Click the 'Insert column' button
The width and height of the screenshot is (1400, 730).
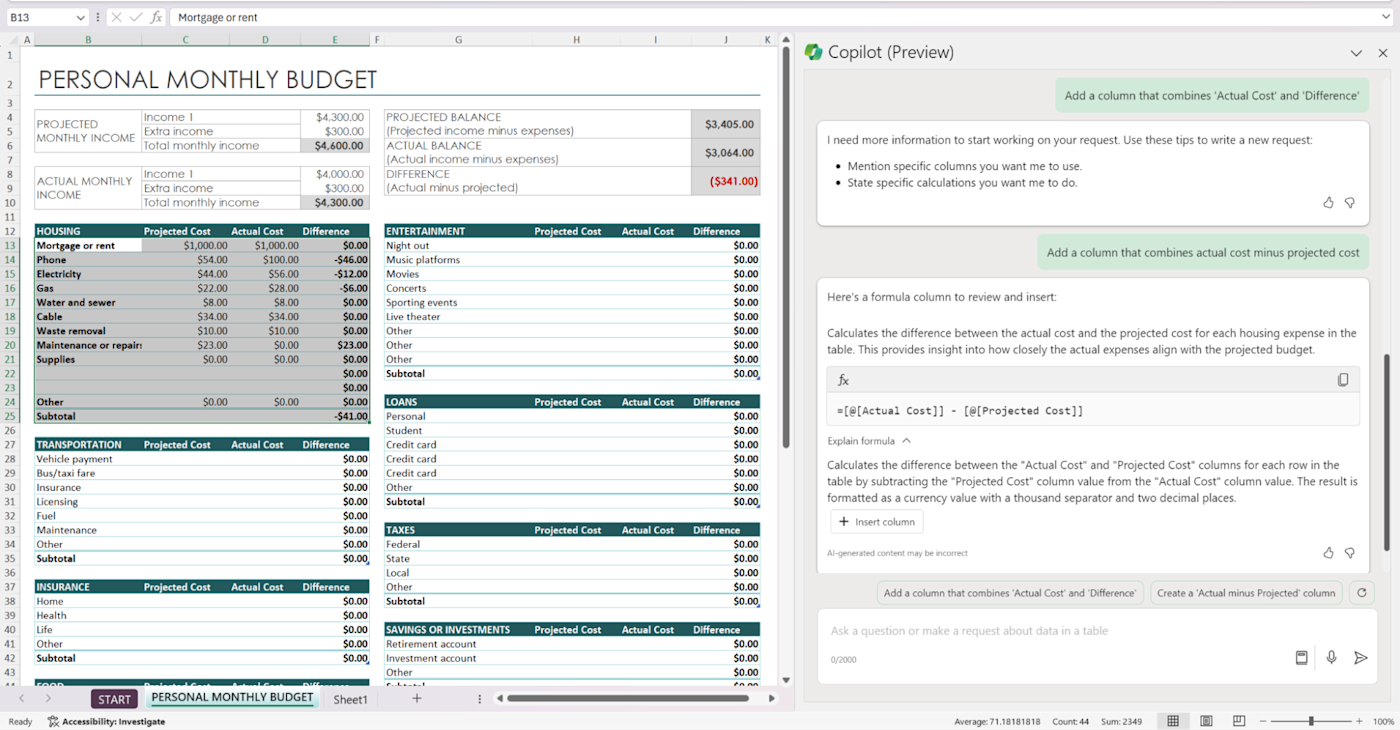pos(877,522)
